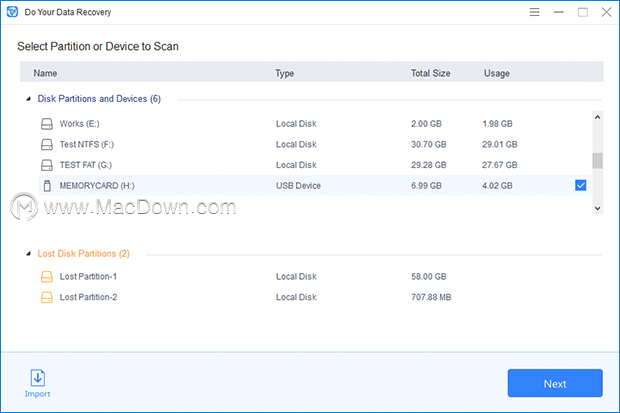Select the TEST FAT (G:) partition
The image size is (620, 413).
pos(85,165)
